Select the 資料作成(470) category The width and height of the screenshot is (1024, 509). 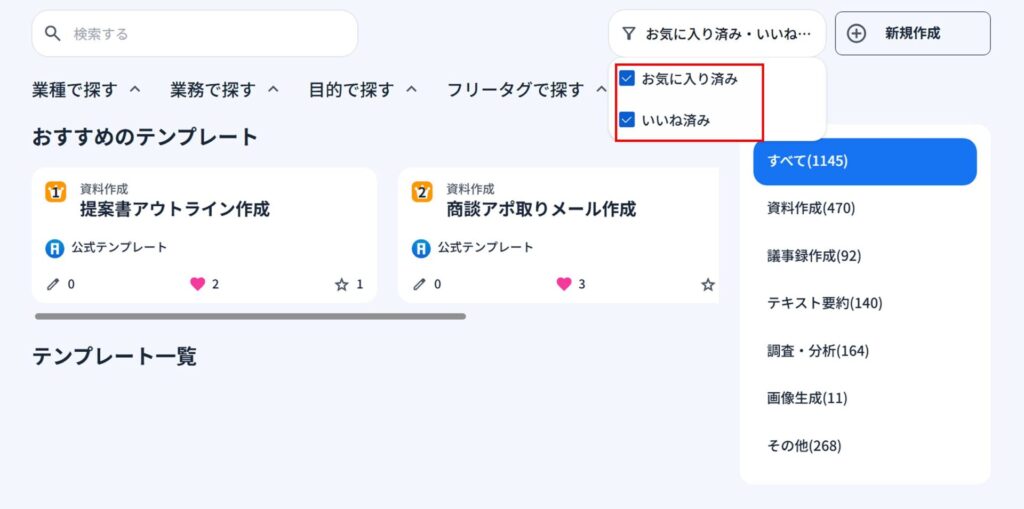[811, 208]
